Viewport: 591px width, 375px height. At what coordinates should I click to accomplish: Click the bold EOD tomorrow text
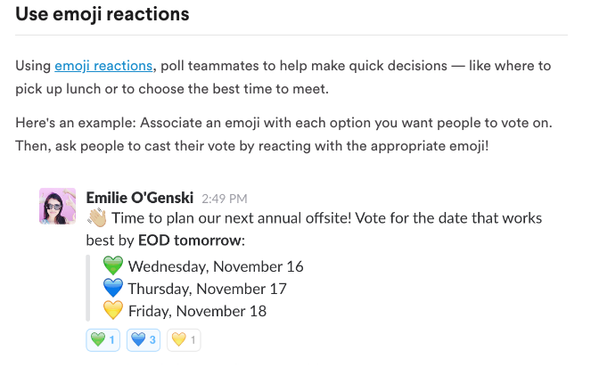click(190, 240)
